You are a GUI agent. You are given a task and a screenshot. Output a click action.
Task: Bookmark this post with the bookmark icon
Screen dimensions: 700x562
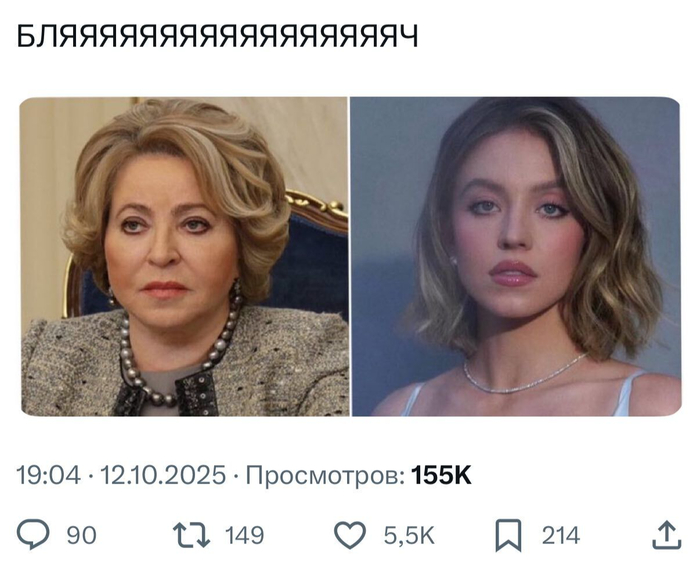(508, 535)
